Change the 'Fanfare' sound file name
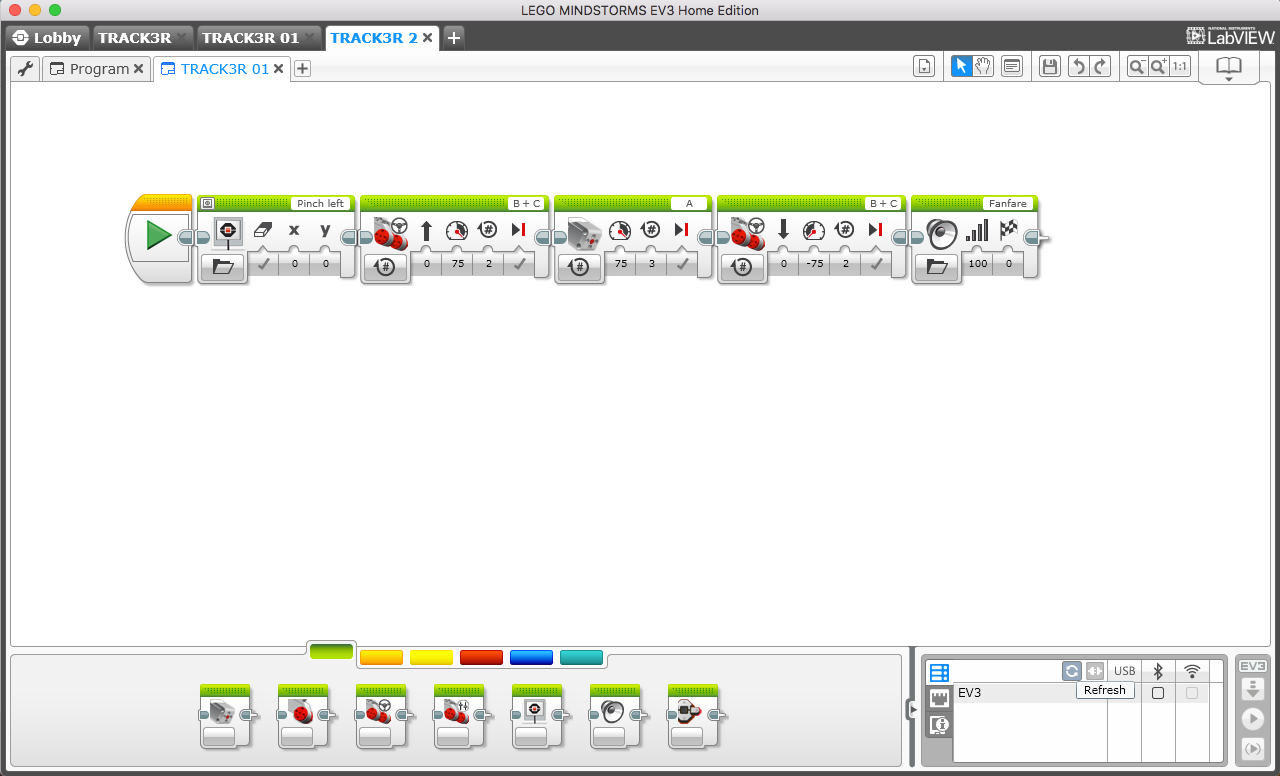Image resolution: width=1280 pixels, height=776 pixels. 1009,203
